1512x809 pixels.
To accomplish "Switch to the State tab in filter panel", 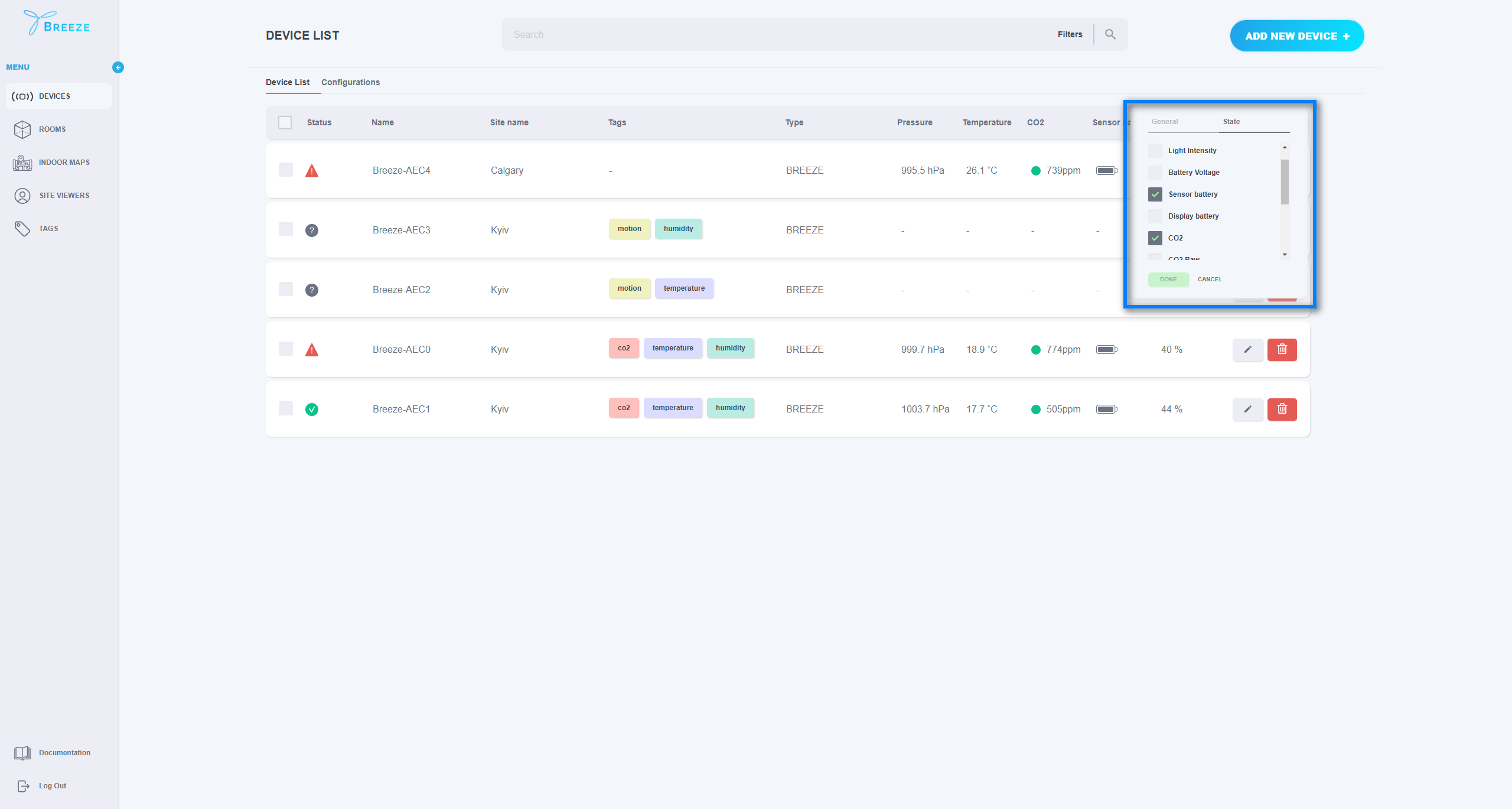I will pos(1231,121).
